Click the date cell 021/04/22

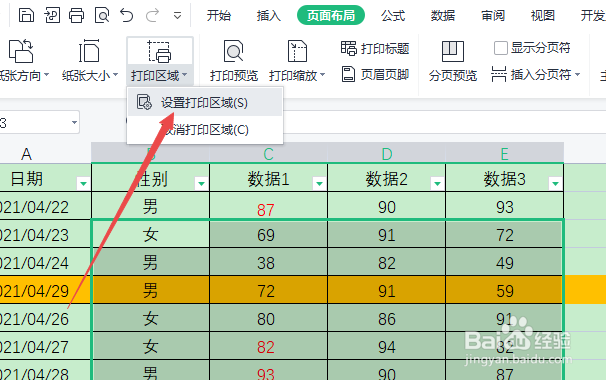tap(45, 206)
